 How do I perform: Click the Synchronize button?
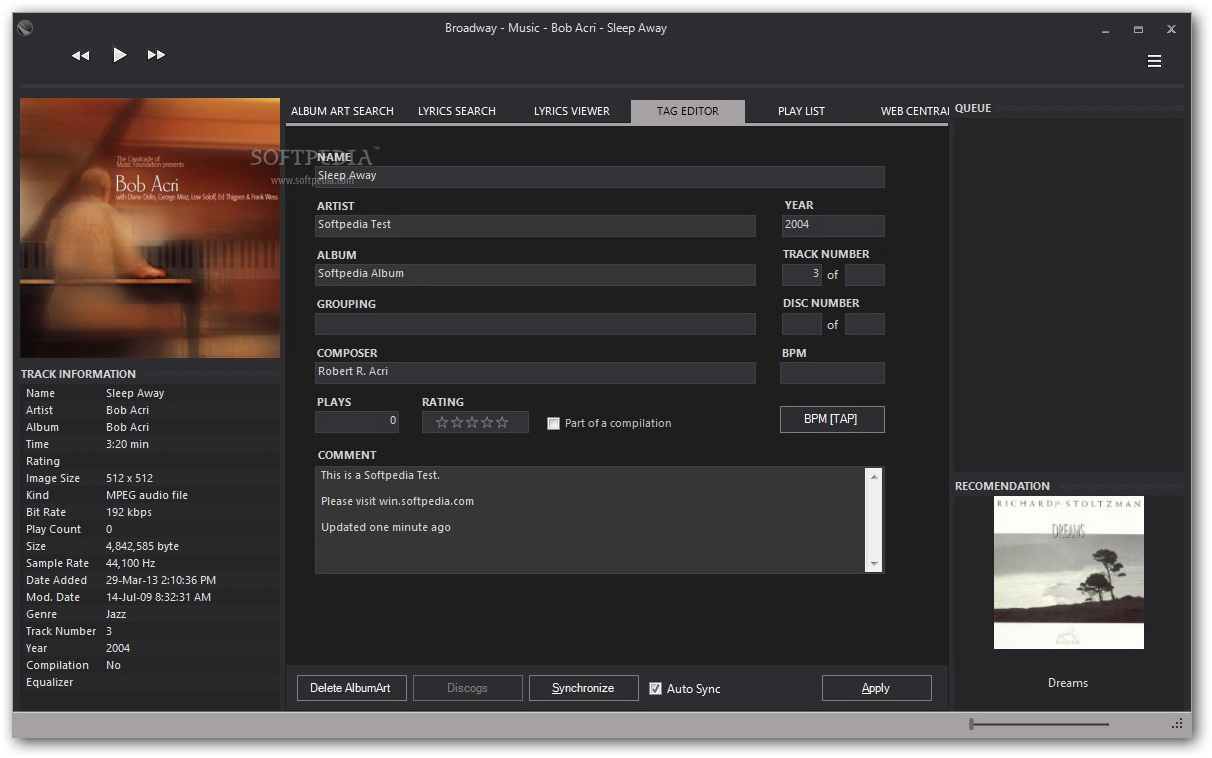(583, 688)
